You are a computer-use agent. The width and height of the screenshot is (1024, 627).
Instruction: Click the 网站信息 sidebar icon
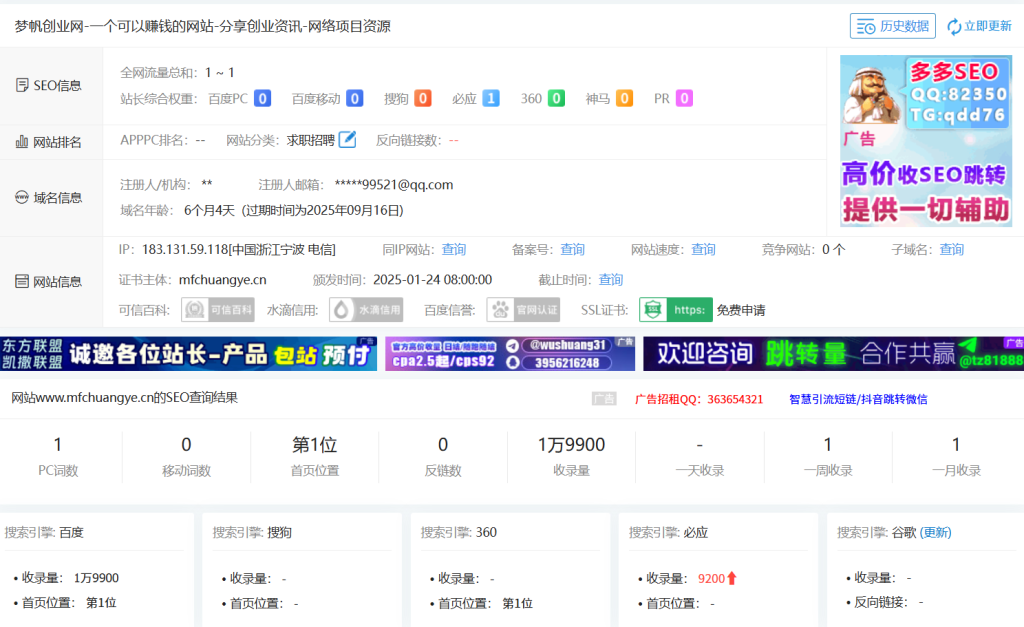click(x=22, y=281)
